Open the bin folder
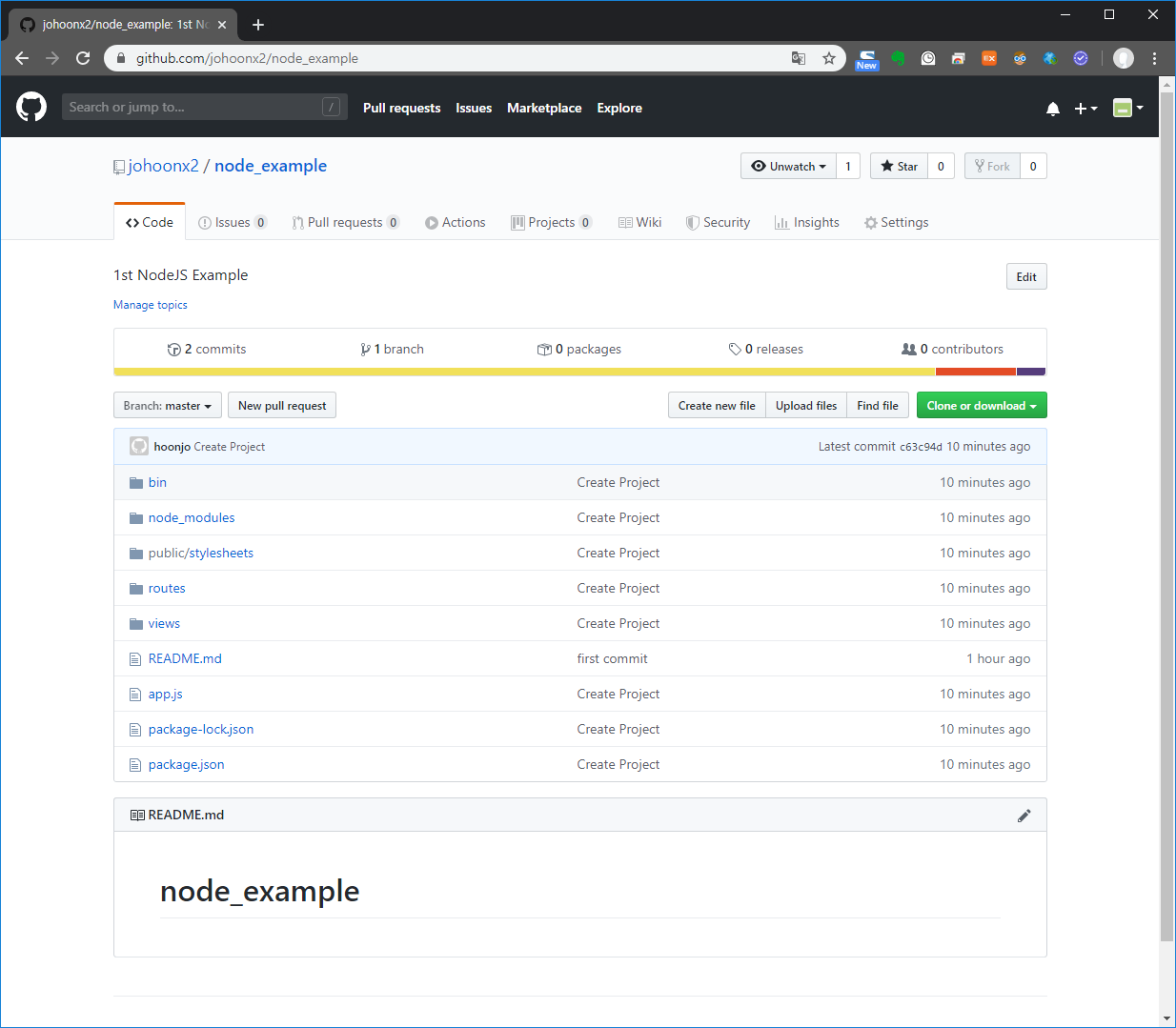This screenshot has width=1176, height=1028. [157, 482]
